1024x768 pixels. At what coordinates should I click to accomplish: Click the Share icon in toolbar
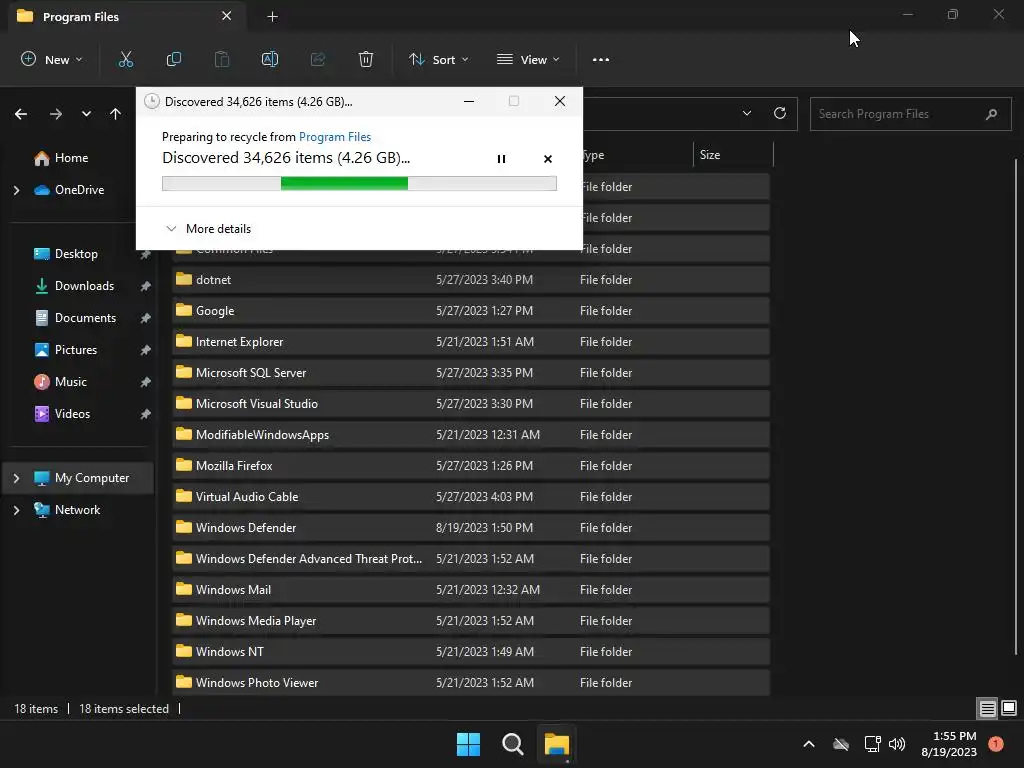click(x=318, y=59)
